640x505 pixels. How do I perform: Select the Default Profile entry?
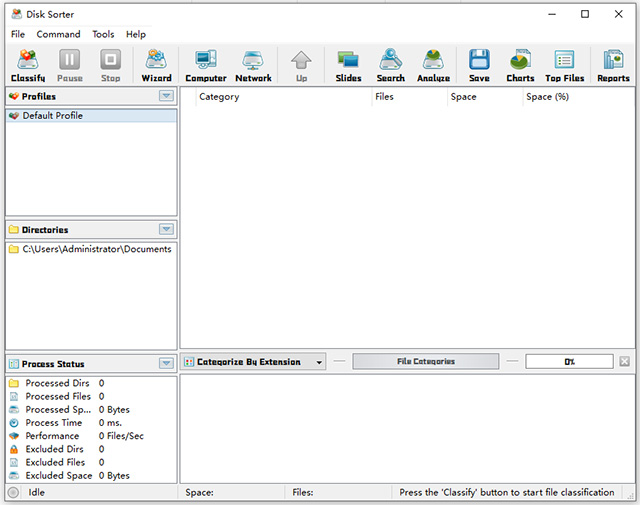tap(52, 116)
